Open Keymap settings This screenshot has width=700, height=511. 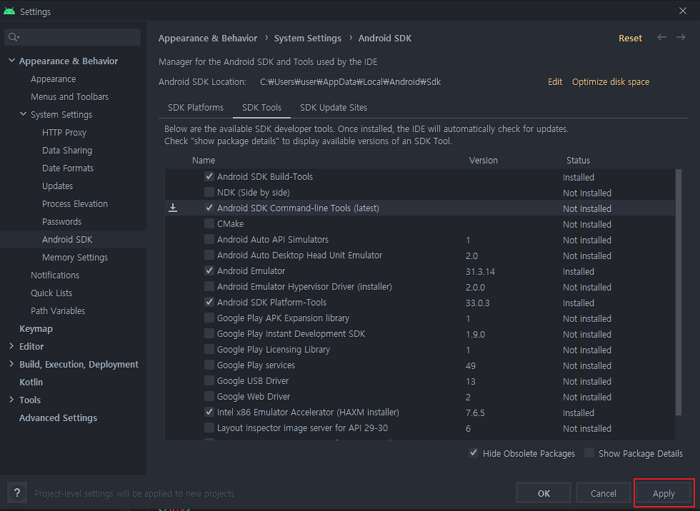[x=36, y=329]
